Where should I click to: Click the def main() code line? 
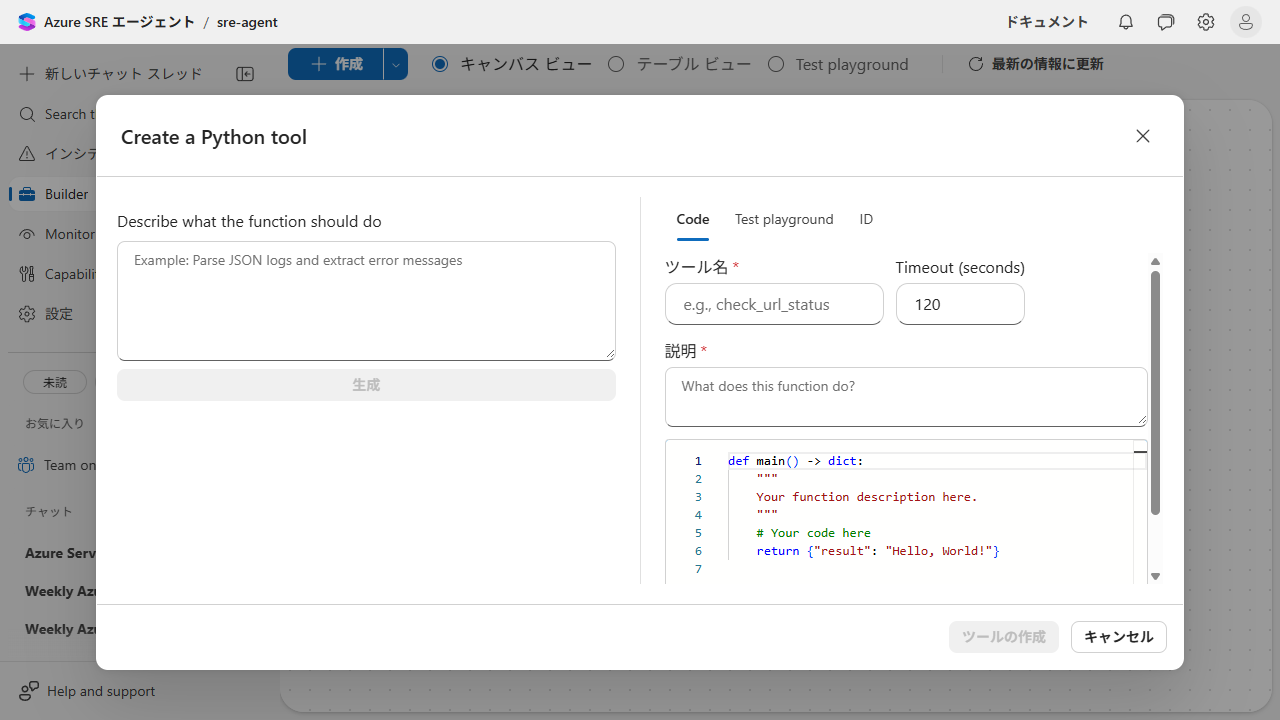click(x=795, y=461)
